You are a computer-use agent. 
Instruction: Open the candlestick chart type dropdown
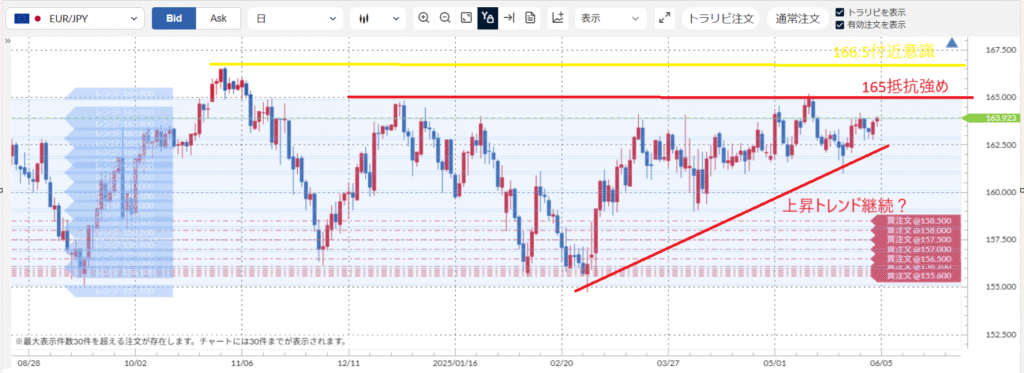(378, 18)
